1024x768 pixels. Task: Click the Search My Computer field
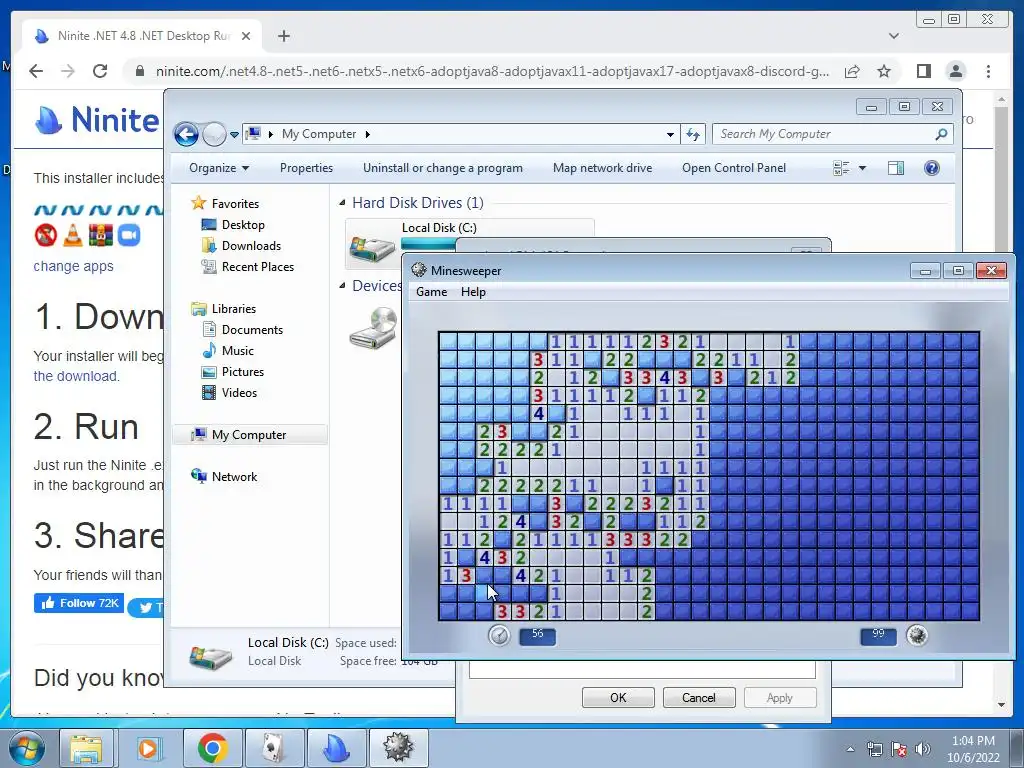pyautogui.click(x=832, y=134)
